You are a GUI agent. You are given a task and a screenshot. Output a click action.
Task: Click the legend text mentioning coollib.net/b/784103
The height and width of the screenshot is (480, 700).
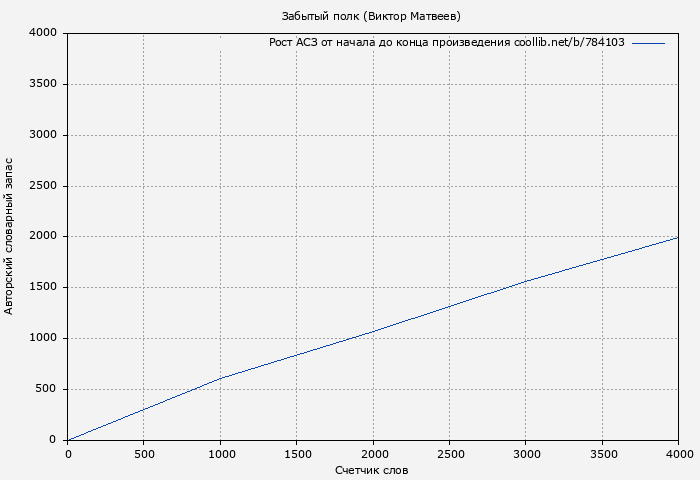click(447, 43)
